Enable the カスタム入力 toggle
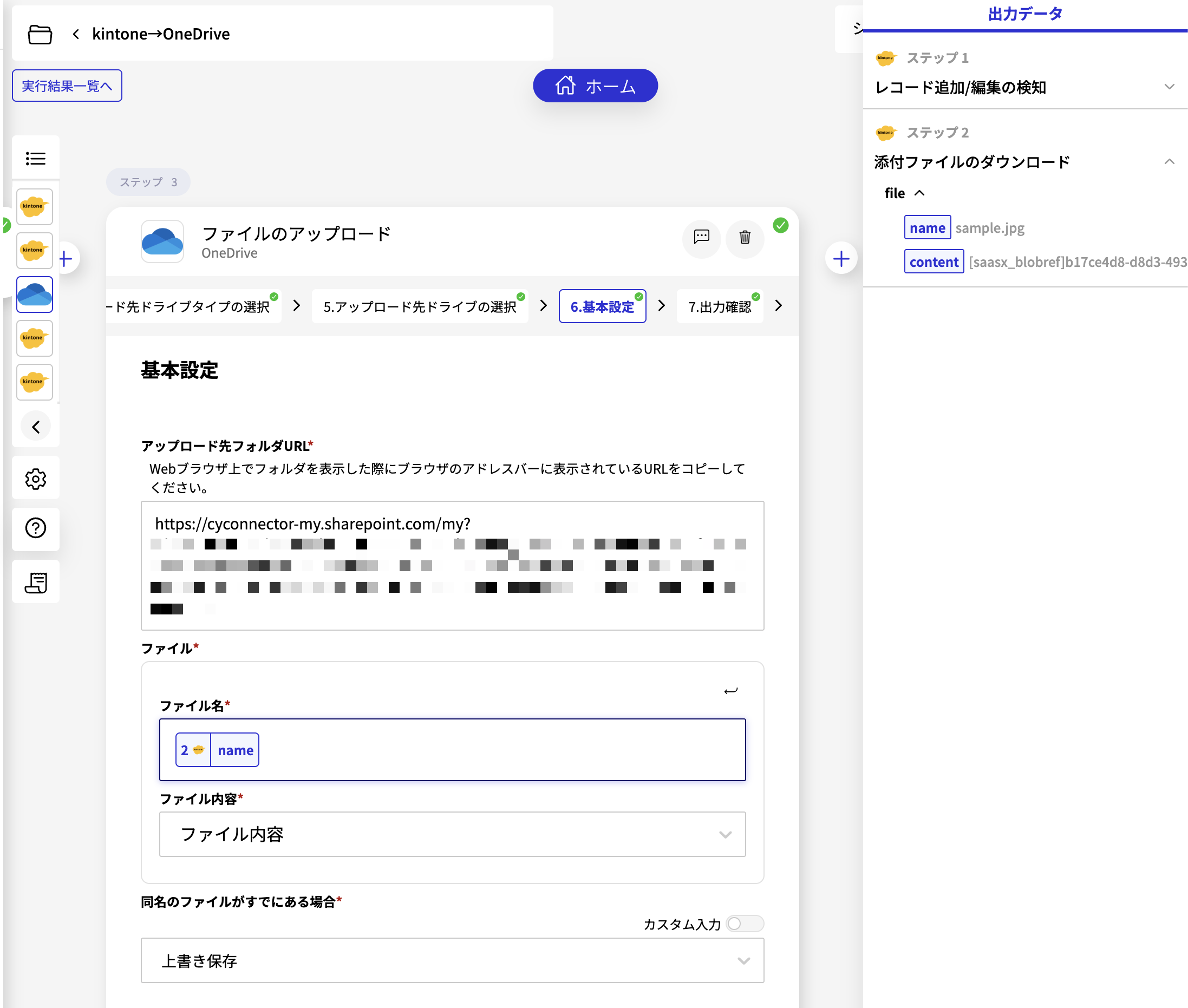This screenshot has width=1188, height=1008. (745, 924)
